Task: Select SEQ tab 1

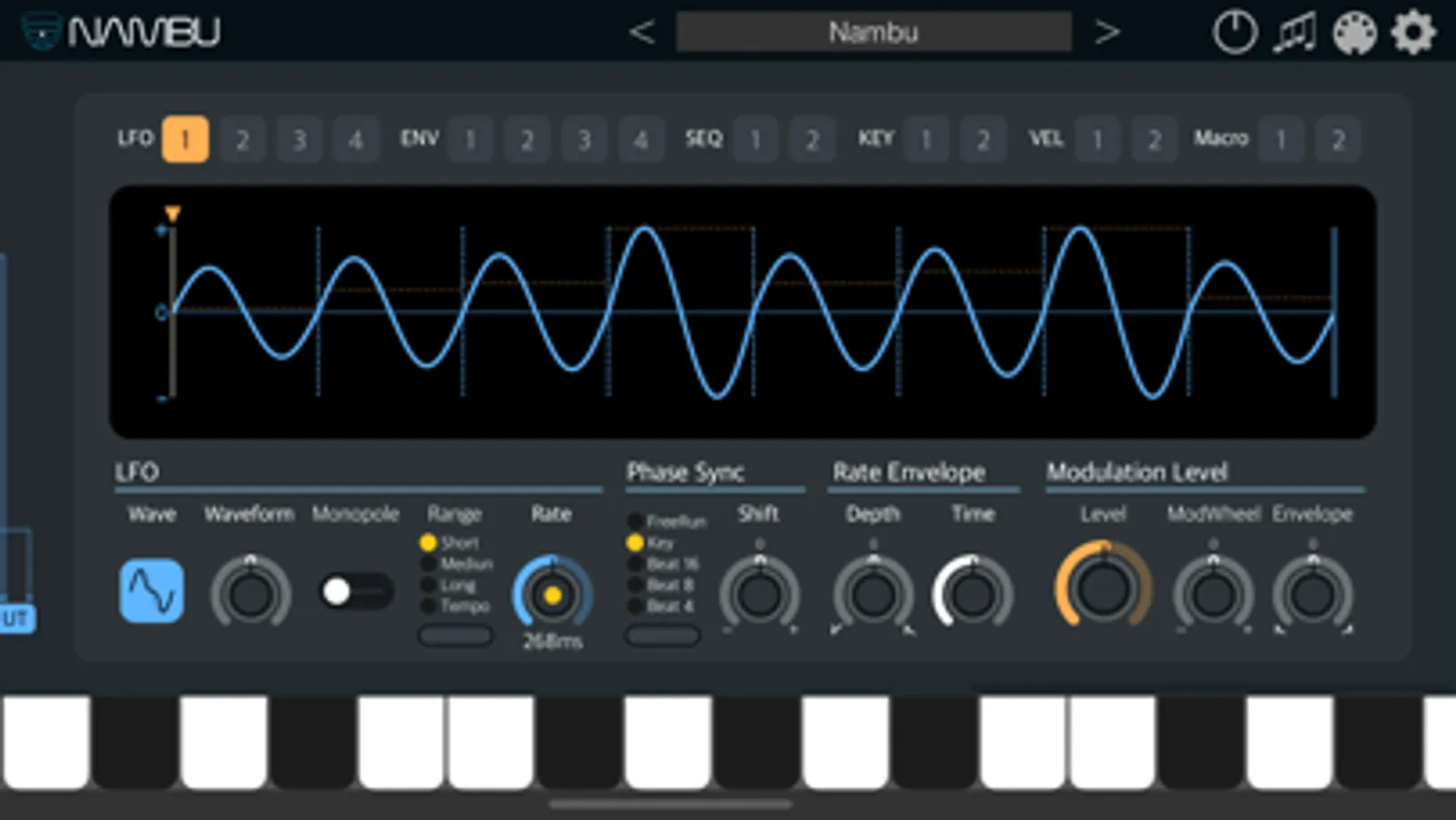Action: pyautogui.click(x=755, y=139)
